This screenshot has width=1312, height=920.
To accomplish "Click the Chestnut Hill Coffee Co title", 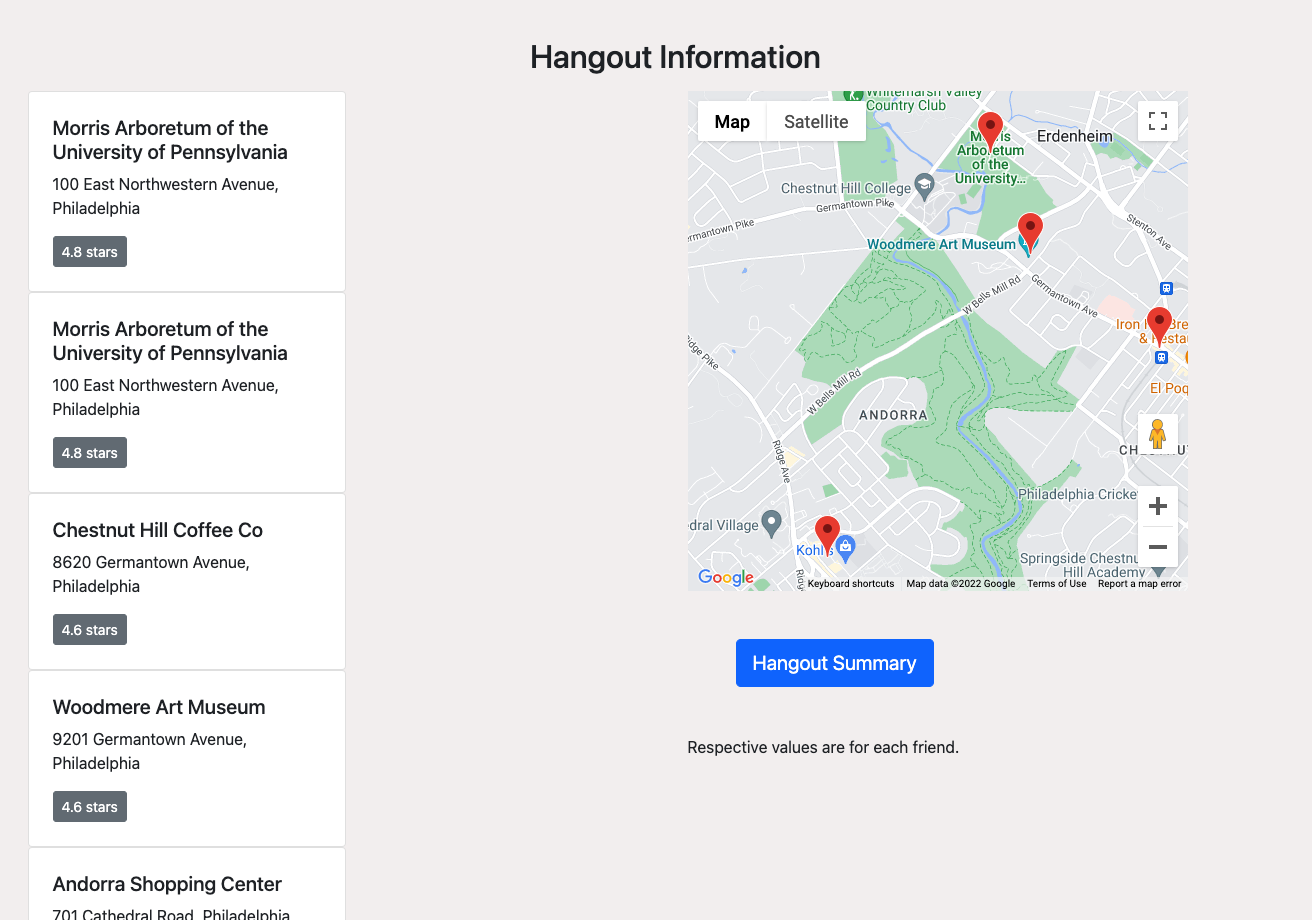I will click(158, 530).
